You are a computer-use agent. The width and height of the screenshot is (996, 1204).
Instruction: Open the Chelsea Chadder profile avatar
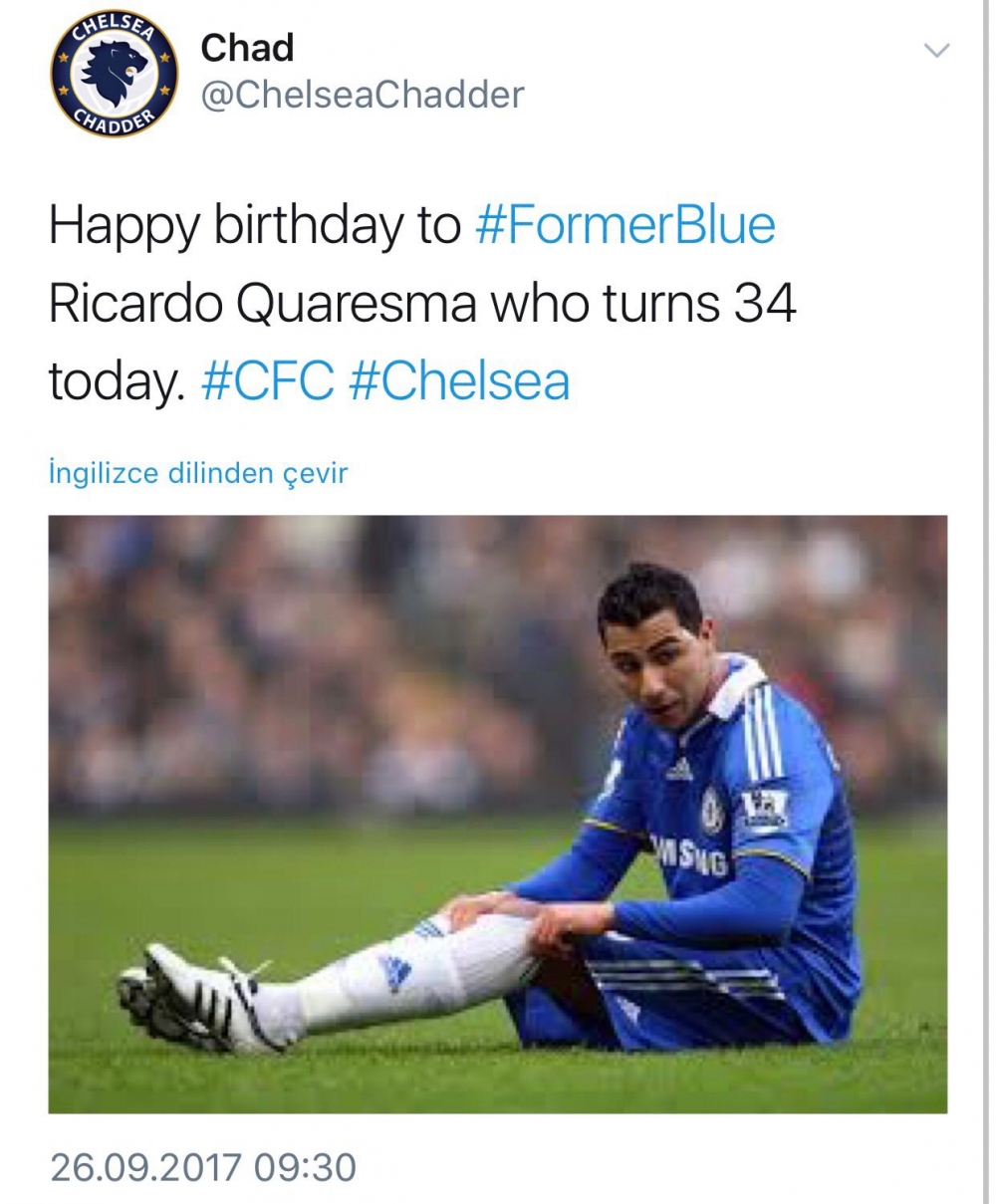114,76
